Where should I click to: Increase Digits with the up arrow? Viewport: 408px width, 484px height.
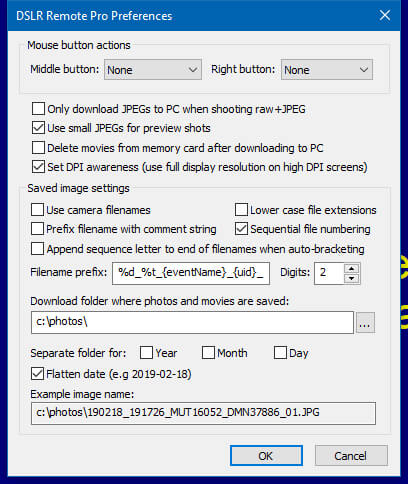pos(352,268)
